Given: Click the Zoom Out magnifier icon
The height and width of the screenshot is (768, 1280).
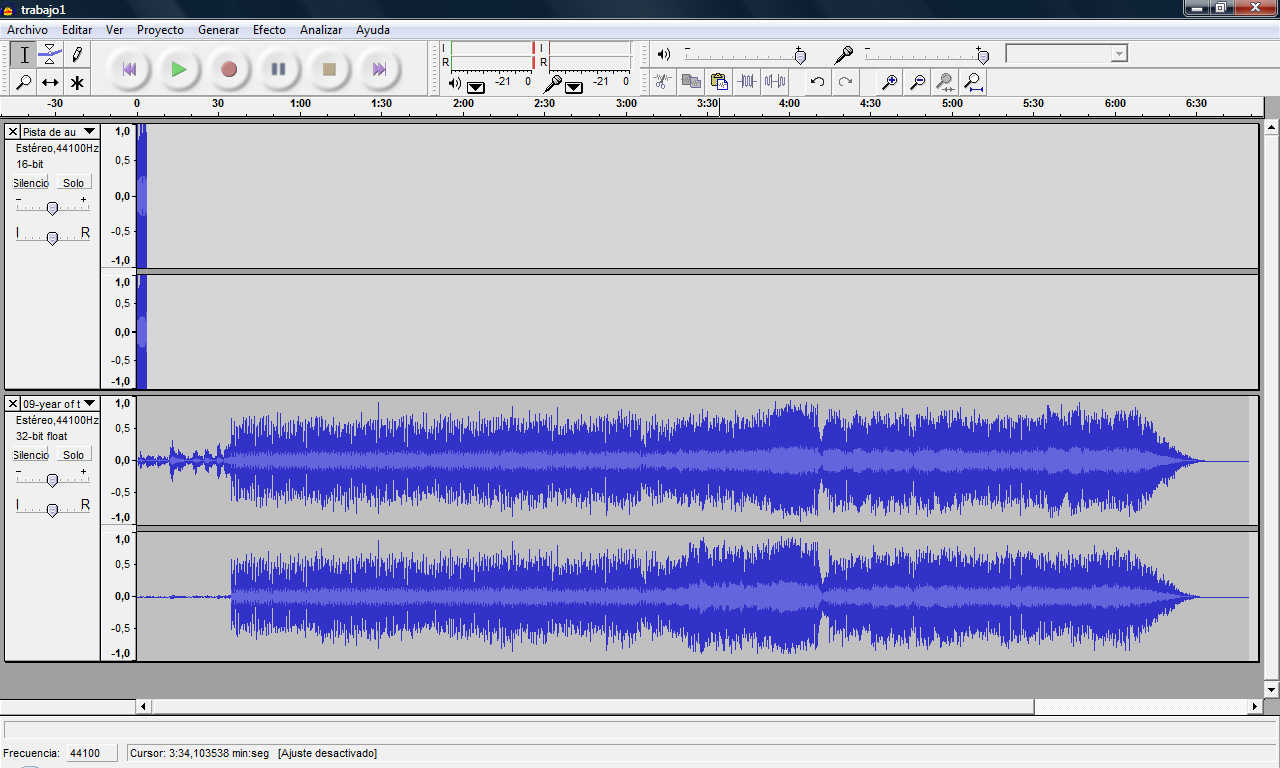Looking at the screenshot, I should [917, 82].
